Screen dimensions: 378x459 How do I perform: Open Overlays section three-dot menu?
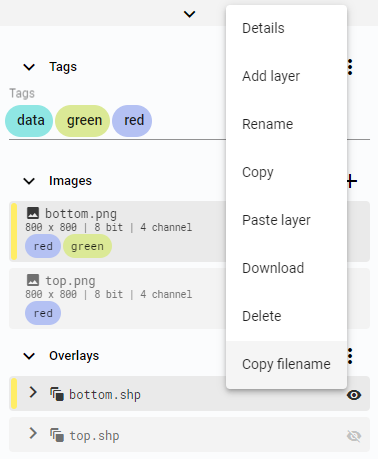pos(350,356)
